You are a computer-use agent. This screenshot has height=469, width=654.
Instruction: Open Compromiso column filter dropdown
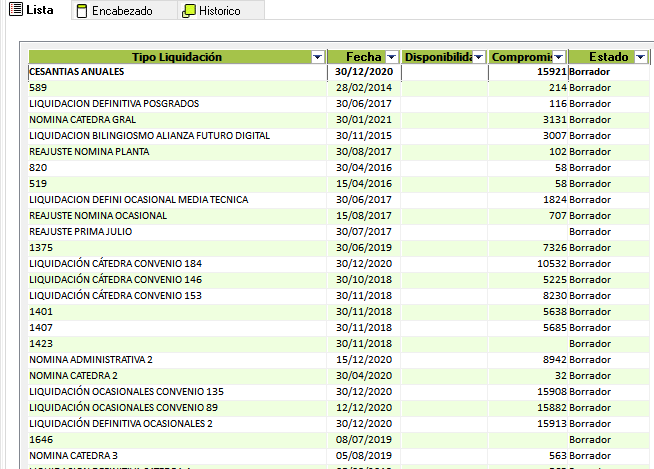[559, 57]
